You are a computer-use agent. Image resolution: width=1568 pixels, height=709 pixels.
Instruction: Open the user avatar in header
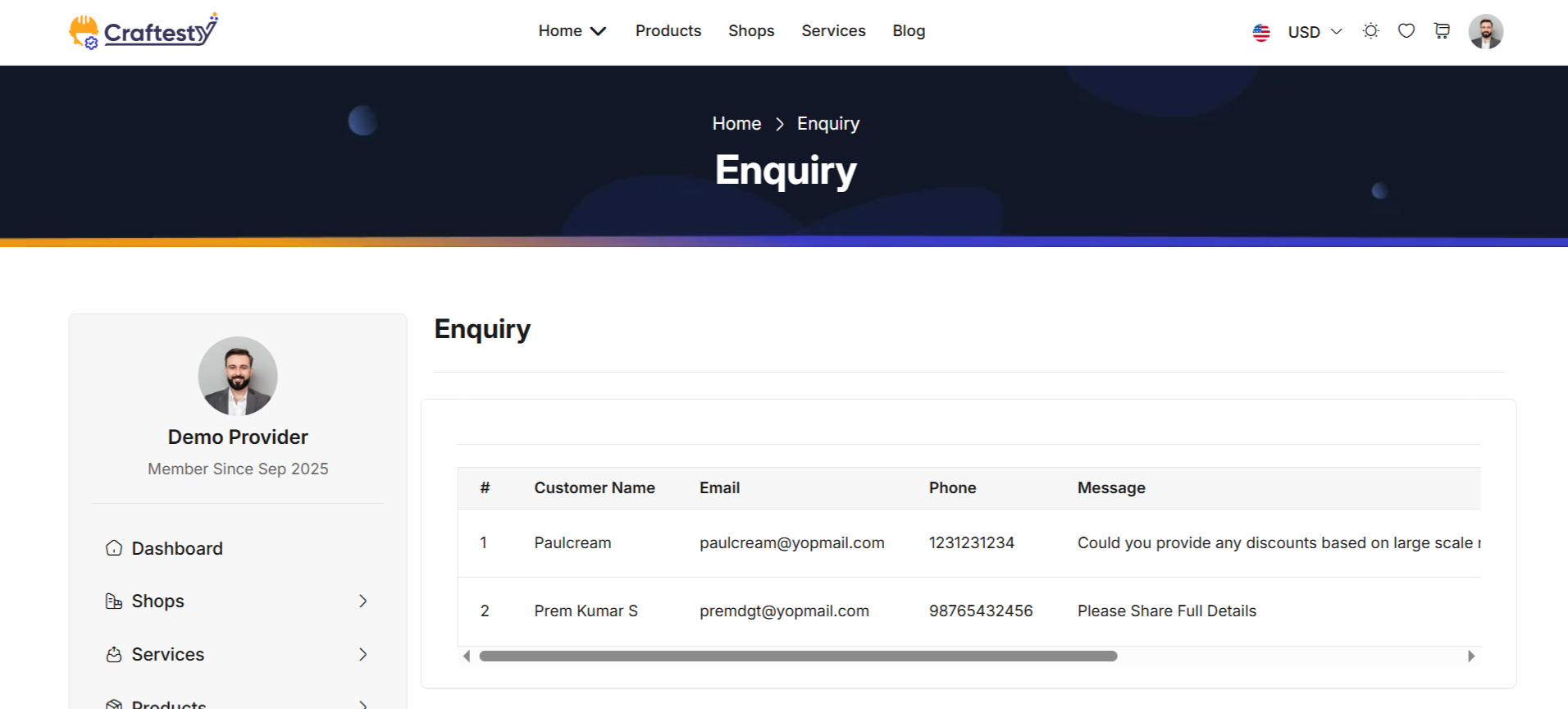point(1486,32)
